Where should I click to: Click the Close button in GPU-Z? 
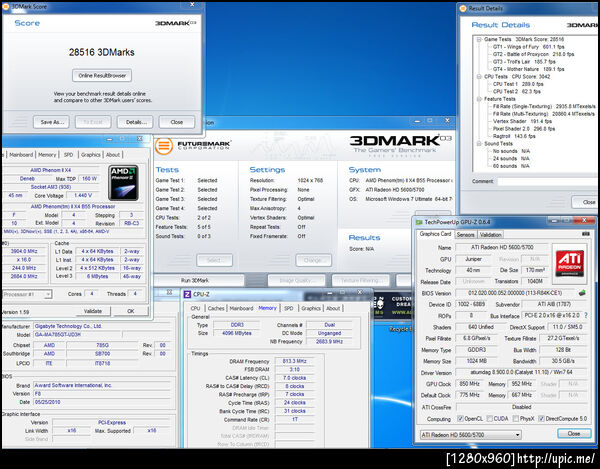click(574, 434)
